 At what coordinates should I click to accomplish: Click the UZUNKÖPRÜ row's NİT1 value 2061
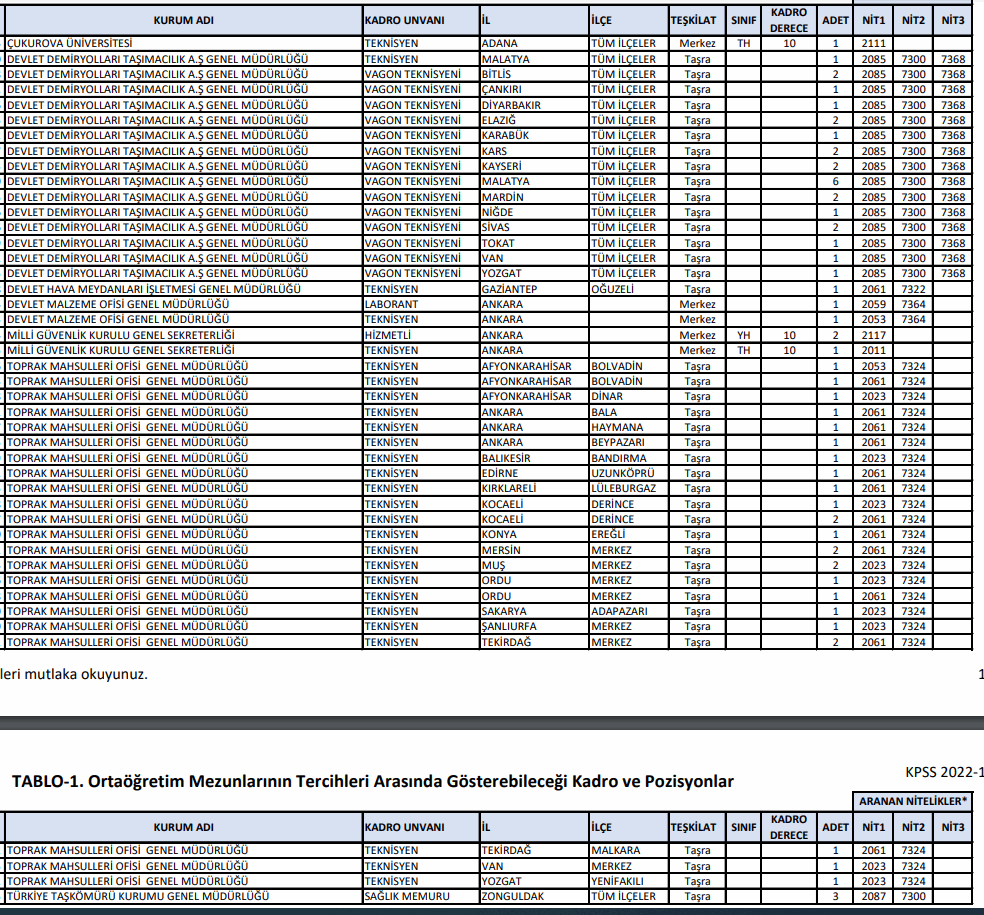click(x=873, y=473)
